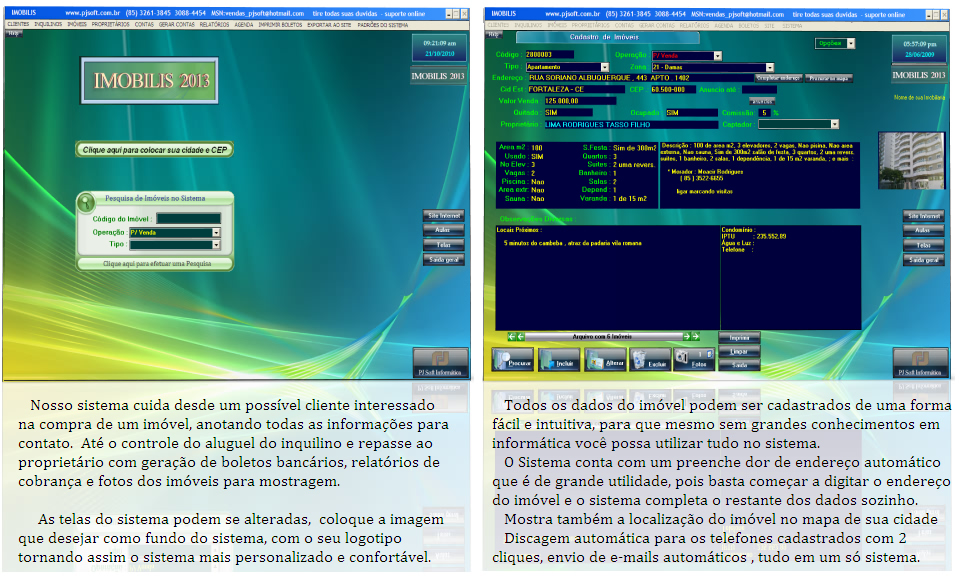Screen dimensions: 964x581
Task: Open PROPRIETÁRIOS menu in left window
Action: pos(111,25)
